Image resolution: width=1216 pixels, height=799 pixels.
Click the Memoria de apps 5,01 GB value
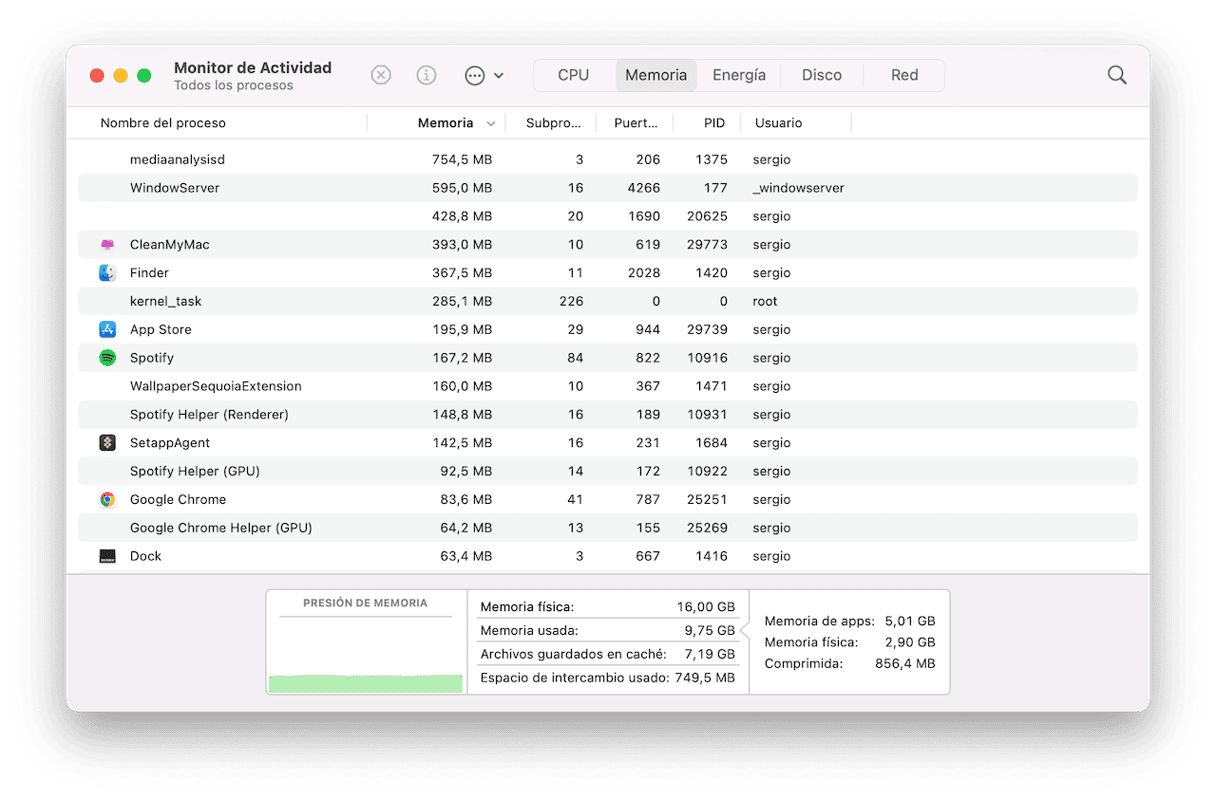910,621
